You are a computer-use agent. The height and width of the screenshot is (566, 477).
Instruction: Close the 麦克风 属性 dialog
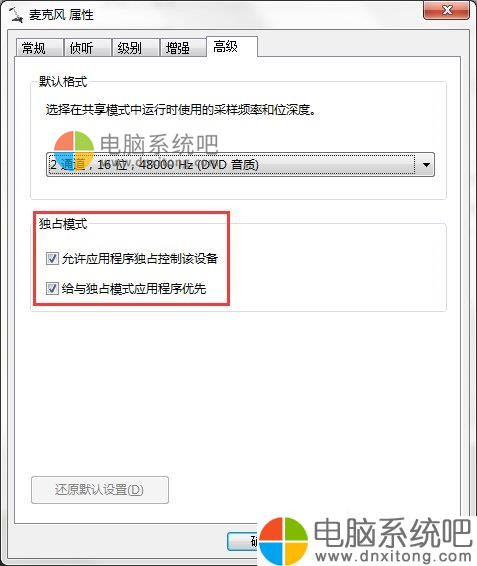click(x=447, y=10)
